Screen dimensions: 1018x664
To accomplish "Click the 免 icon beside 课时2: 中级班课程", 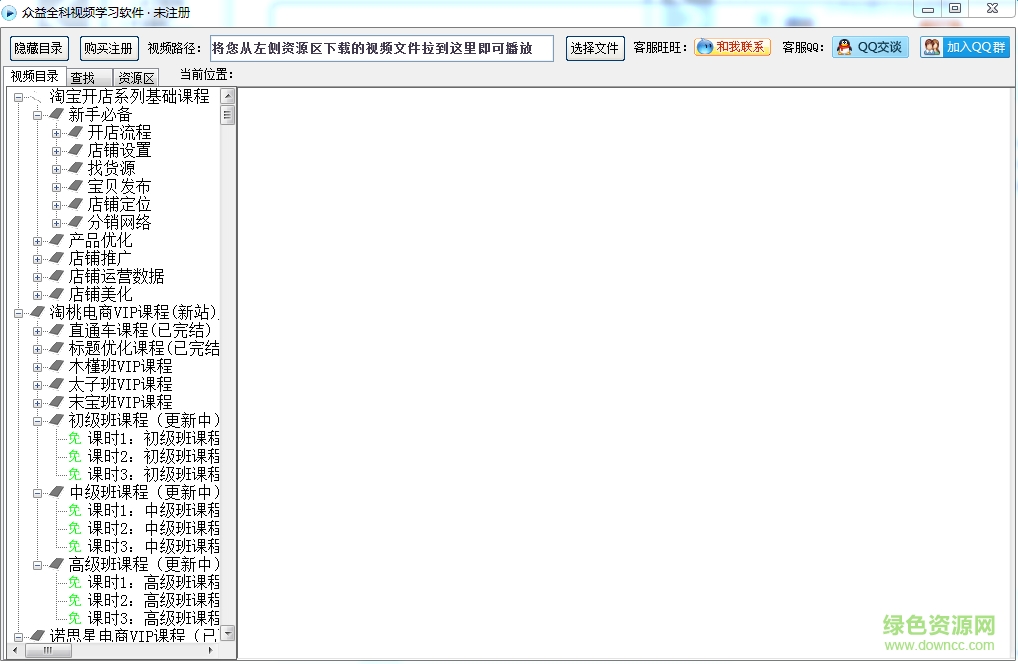I will [73, 527].
